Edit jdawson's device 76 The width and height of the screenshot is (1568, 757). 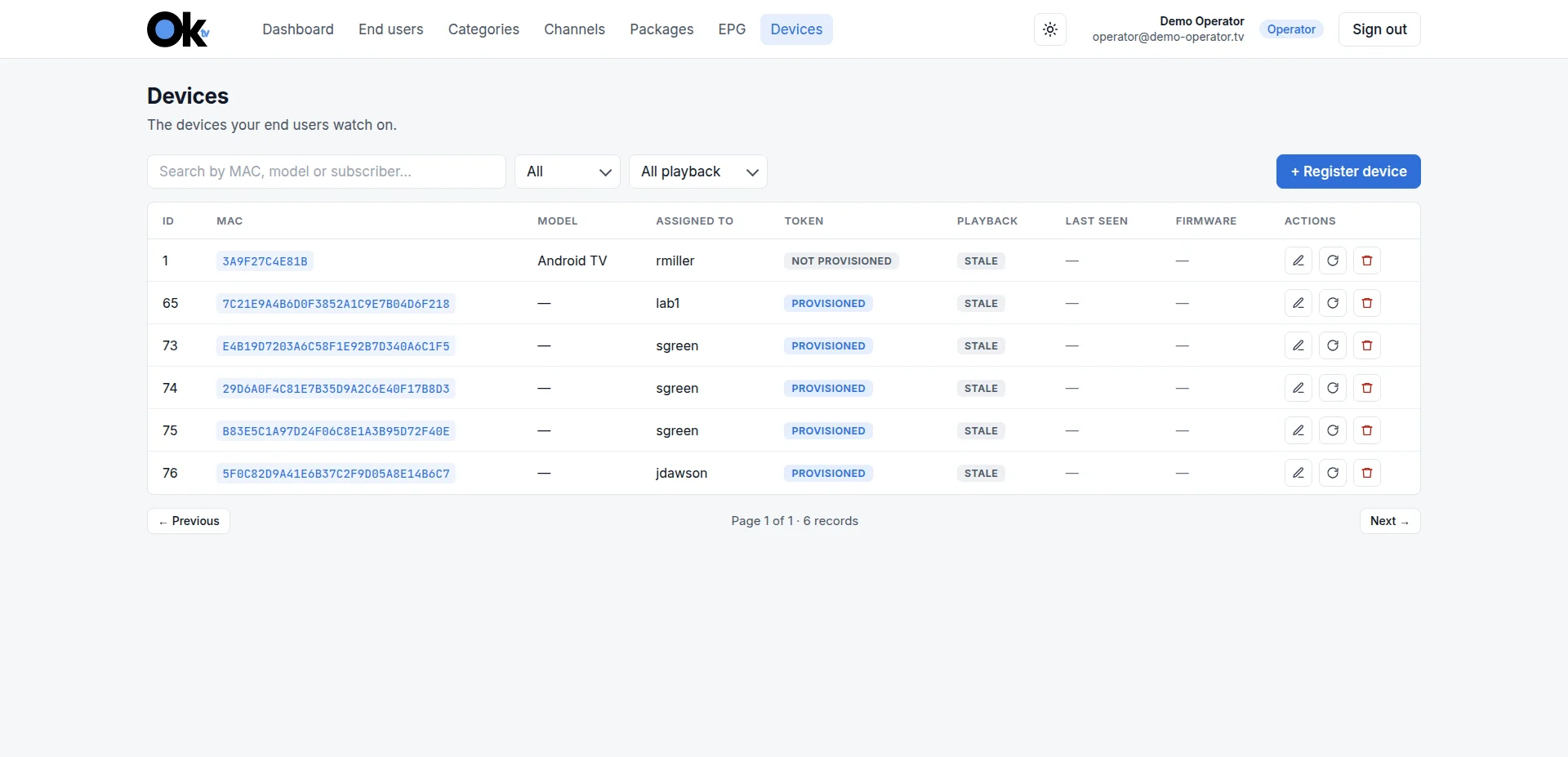tap(1298, 473)
